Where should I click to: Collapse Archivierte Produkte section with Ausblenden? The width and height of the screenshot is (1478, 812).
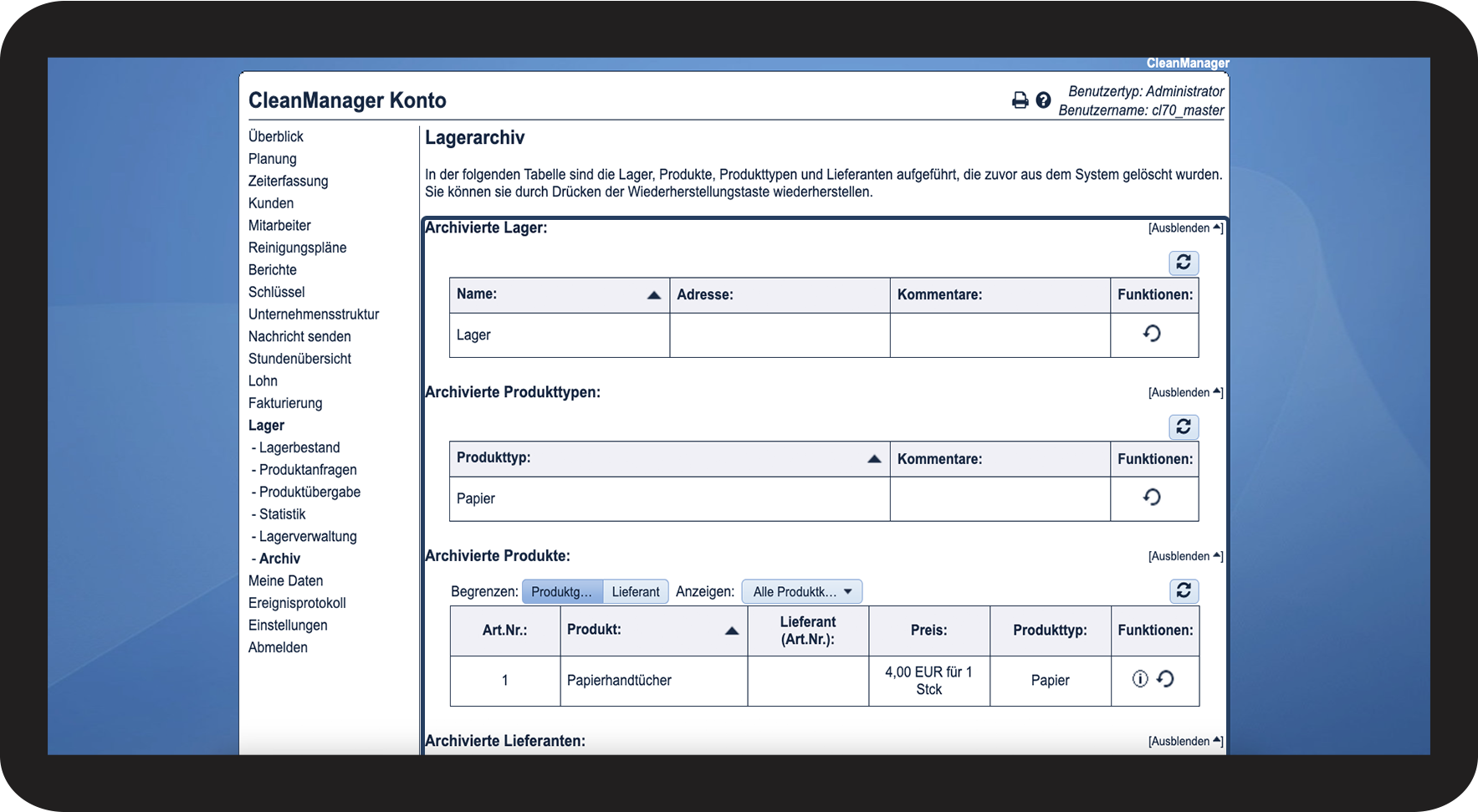pyautogui.click(x=1185, y=557)
